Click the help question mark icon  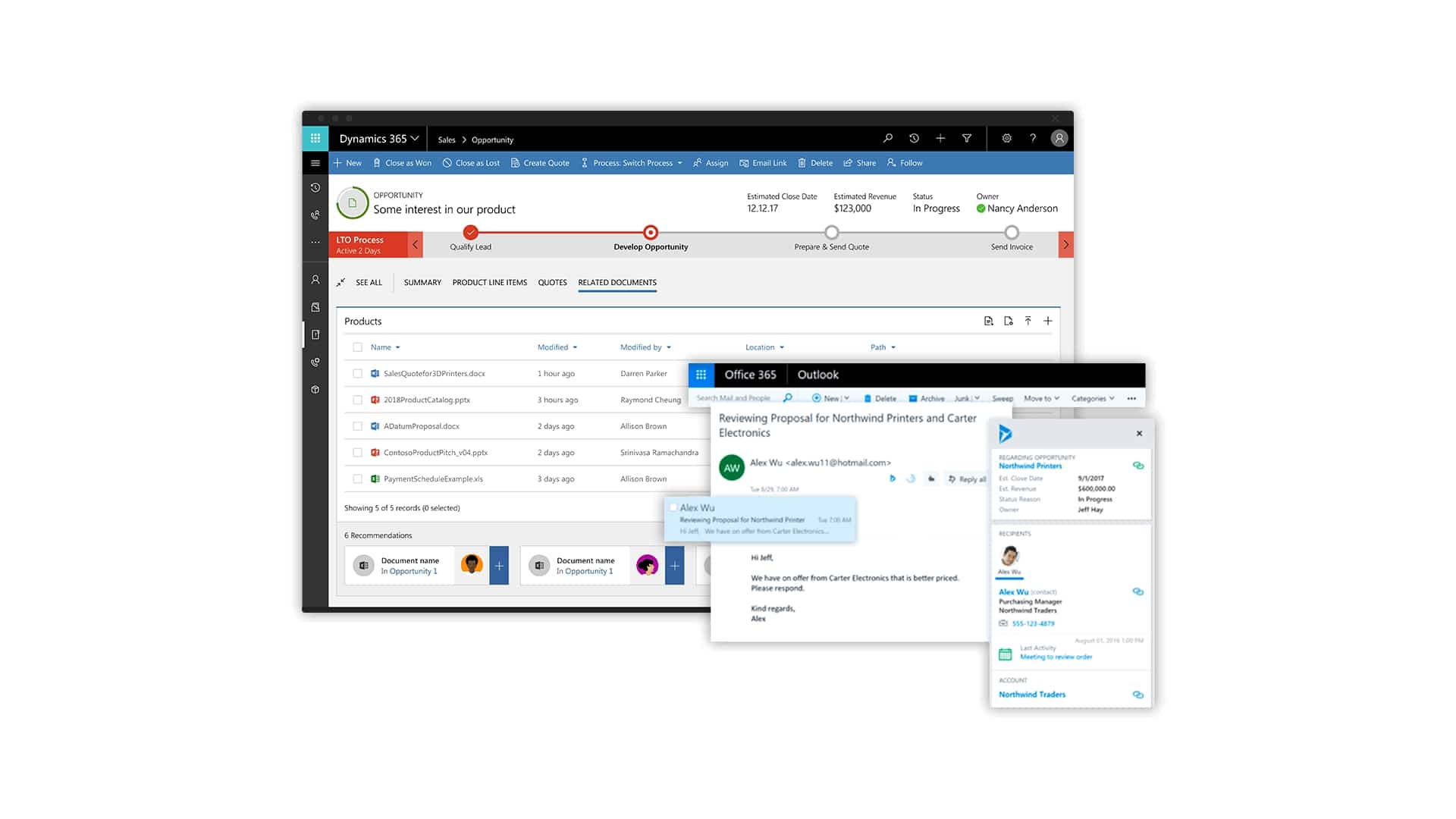point(1033,138)
